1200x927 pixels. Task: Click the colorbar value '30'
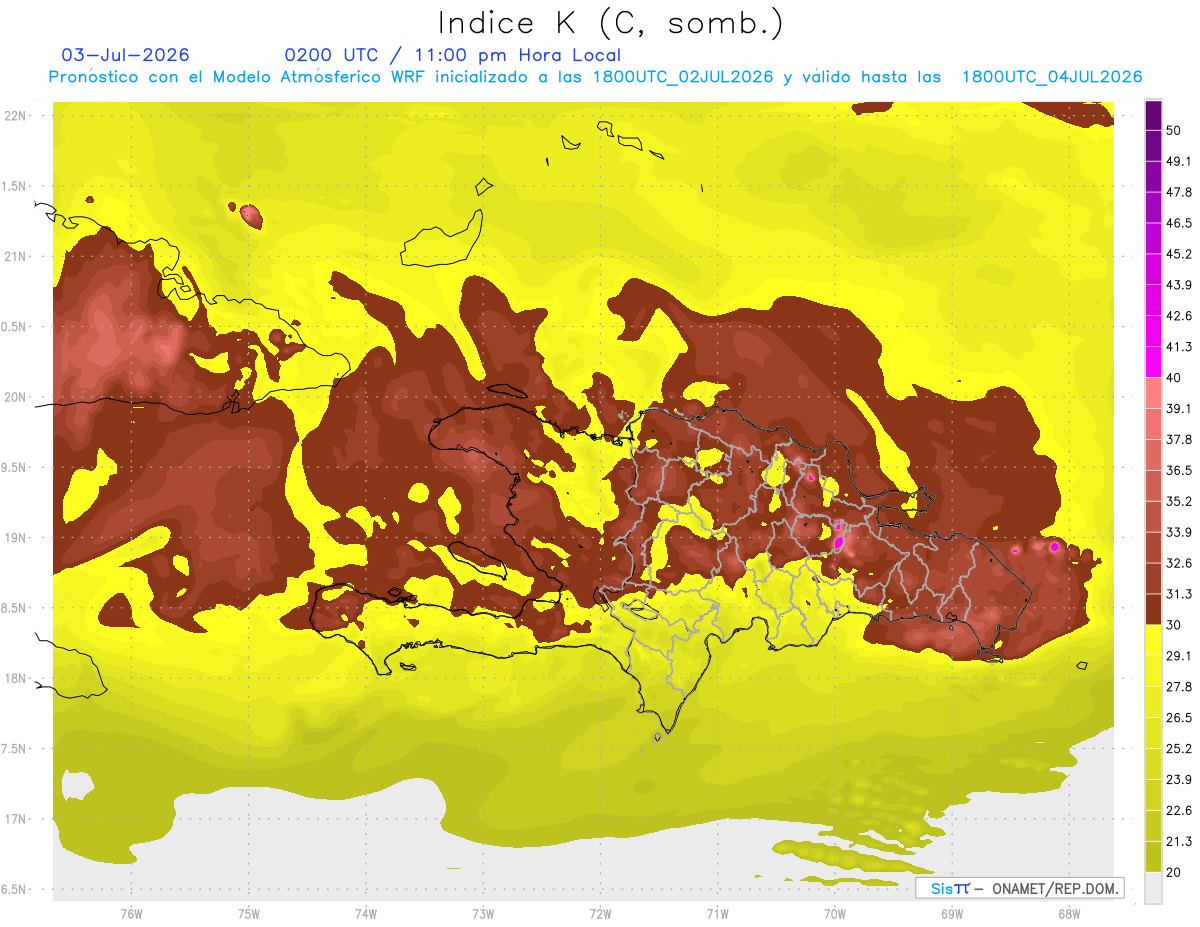point(1175,625)
